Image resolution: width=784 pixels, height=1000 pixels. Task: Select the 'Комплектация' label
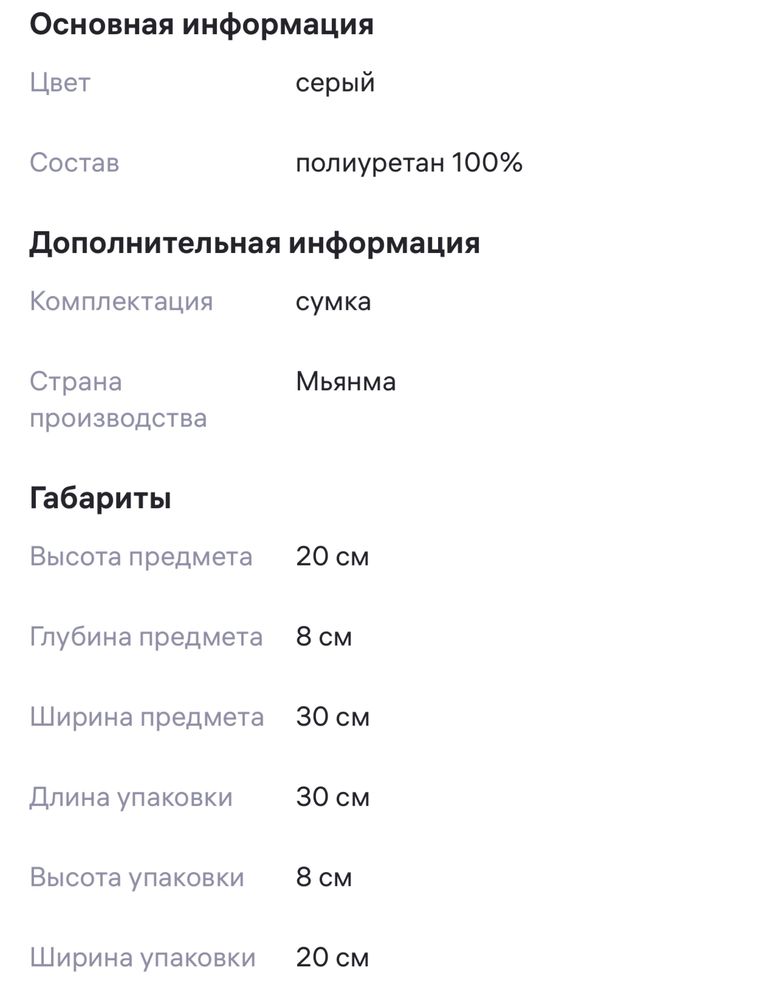tap(121, 302)
